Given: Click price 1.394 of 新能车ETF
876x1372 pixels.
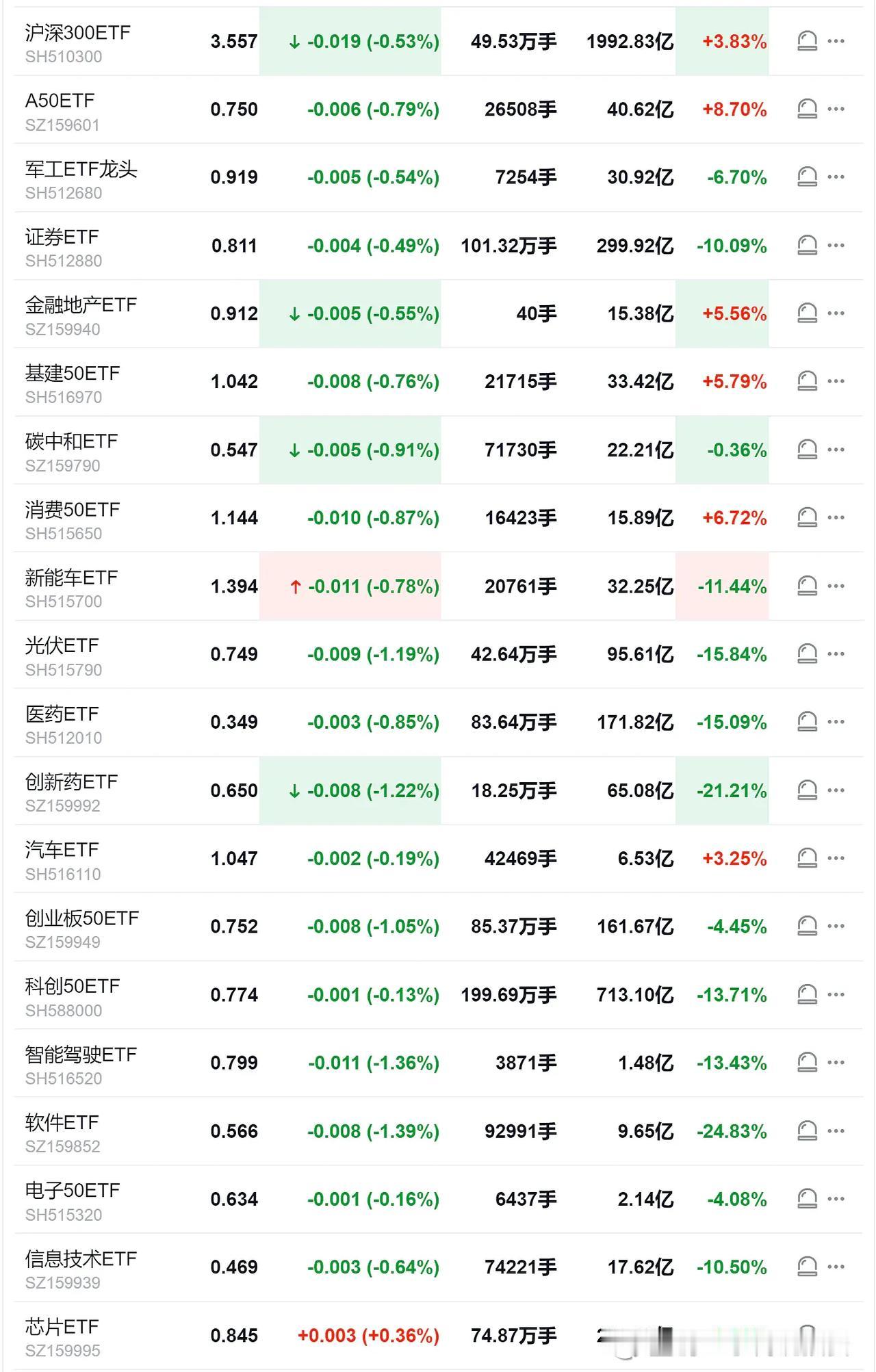Looking at the screenshot, I should coord(234,586).
